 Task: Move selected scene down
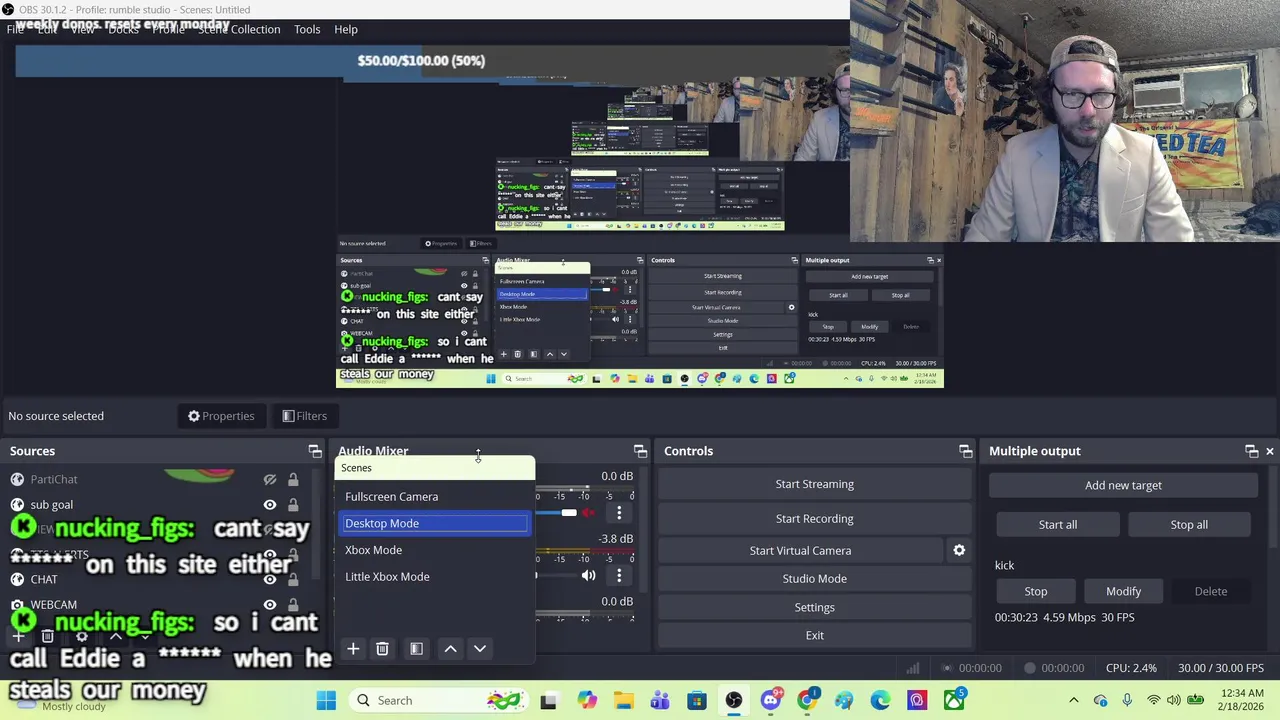(480, 649)
